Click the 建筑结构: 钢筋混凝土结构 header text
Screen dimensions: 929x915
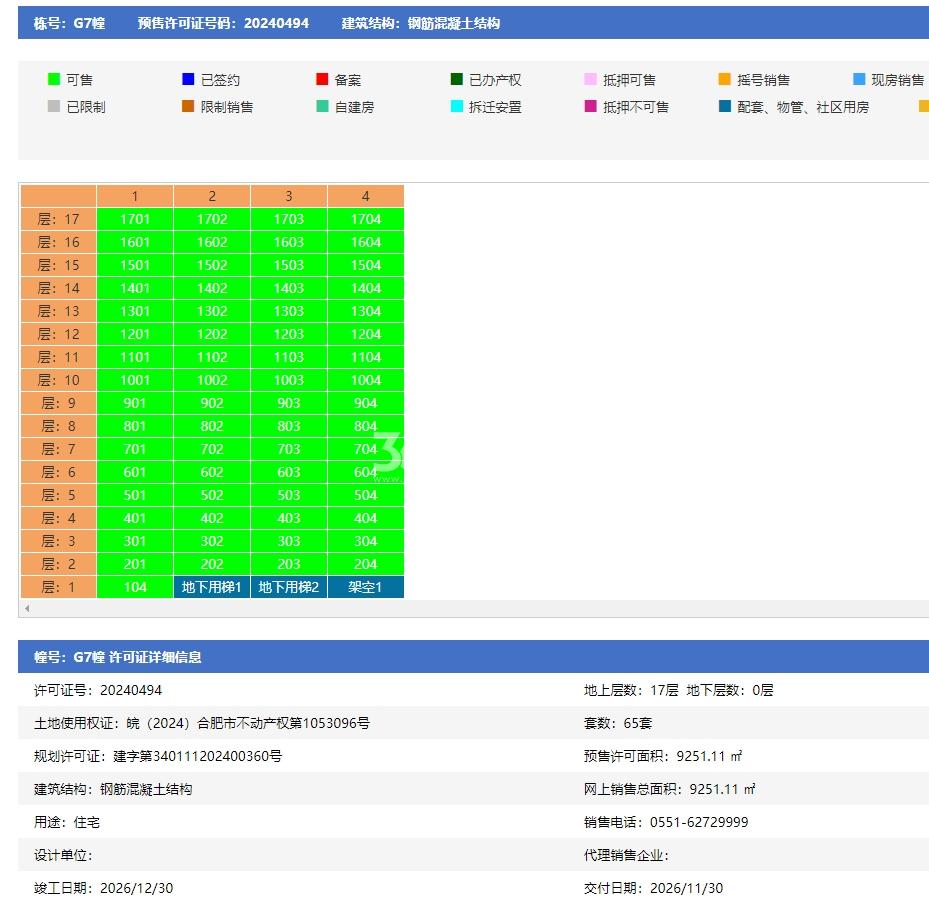421,23
